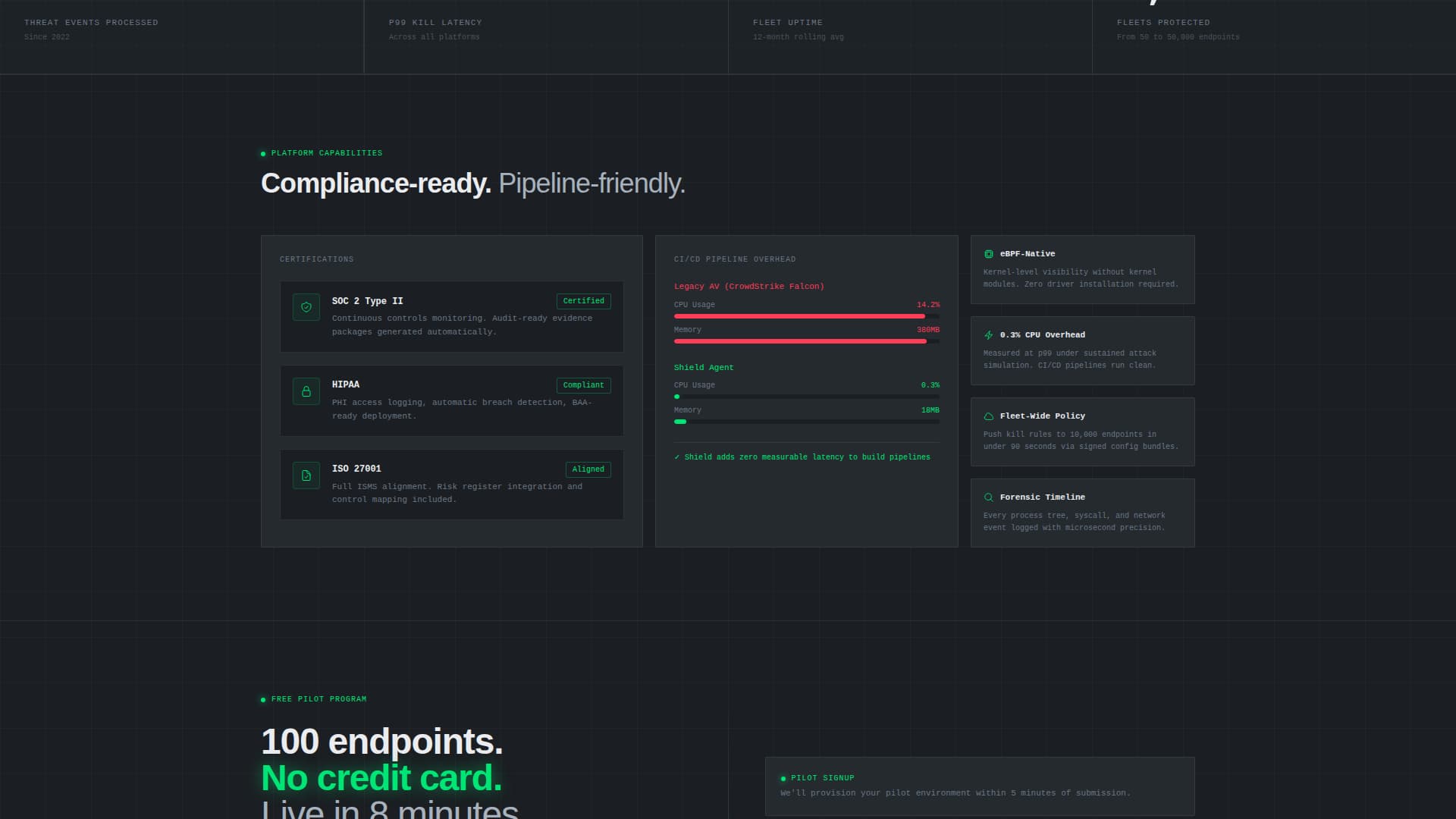Viewport: 1456px width, 819px height.
Task: Click the Shield Agent Memory bar
Action: pos(806,422)
